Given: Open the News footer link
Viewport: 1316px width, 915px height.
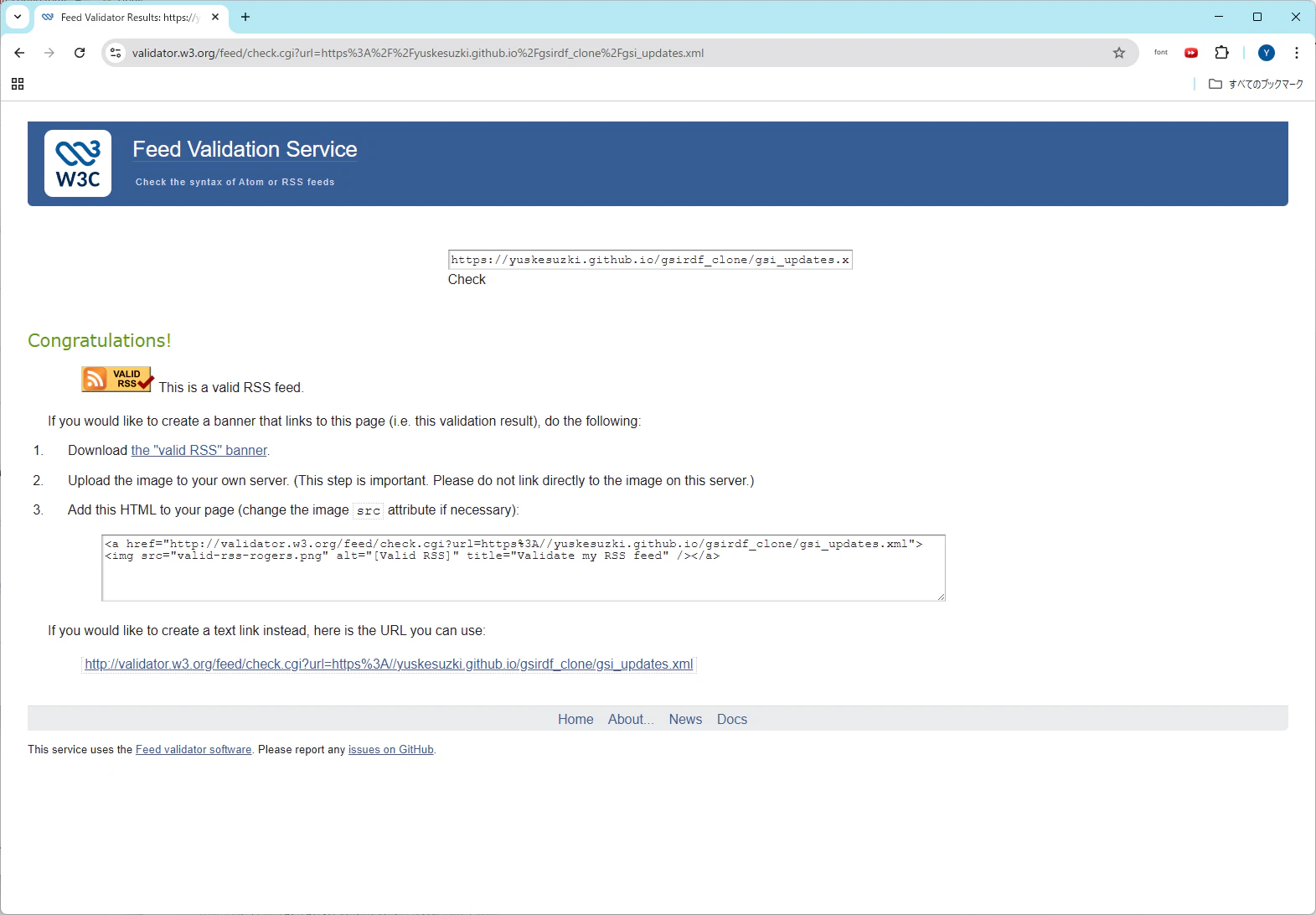Looking at the screenshot, I should [685, 719].
